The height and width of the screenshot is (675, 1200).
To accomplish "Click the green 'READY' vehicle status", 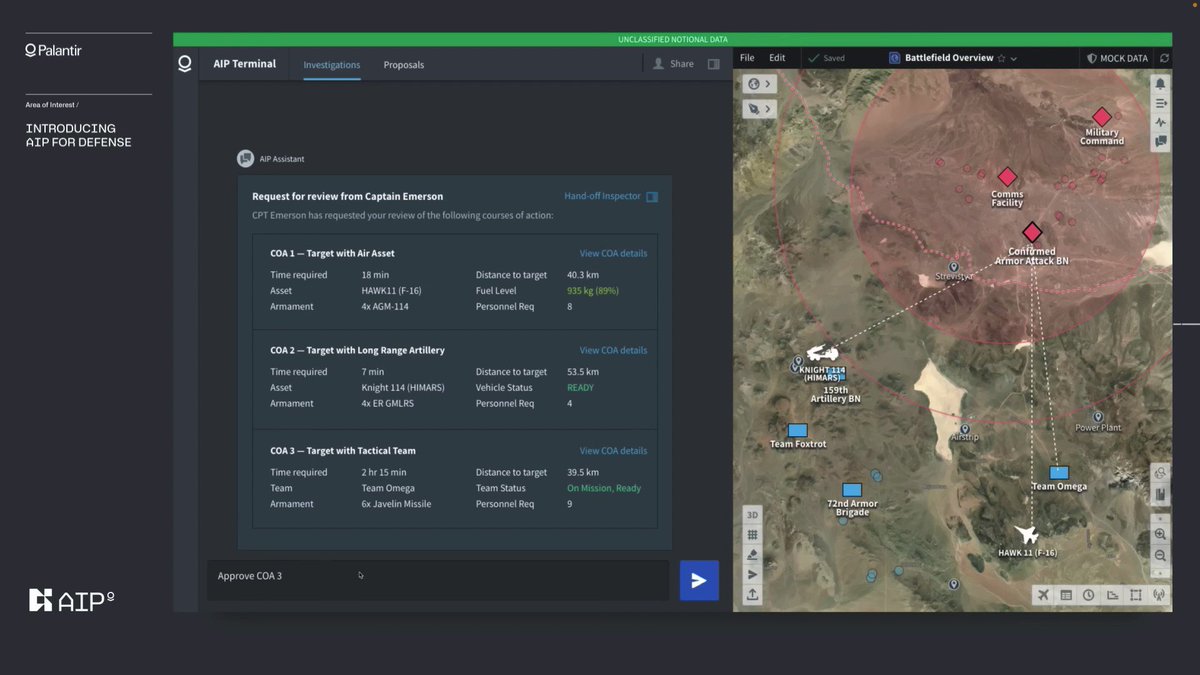I will pyautogui.click(x=580, y=388).
